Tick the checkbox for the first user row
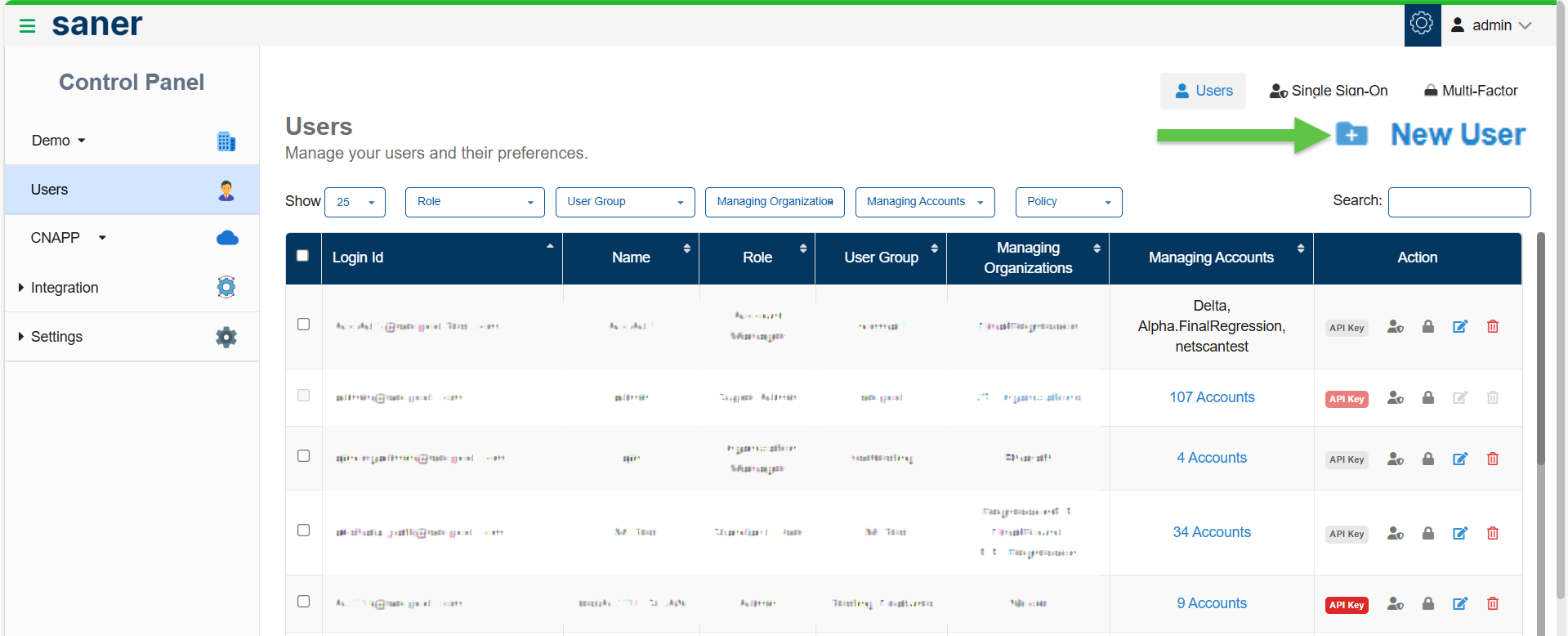 pyautogui.click(x=303, y=325)
